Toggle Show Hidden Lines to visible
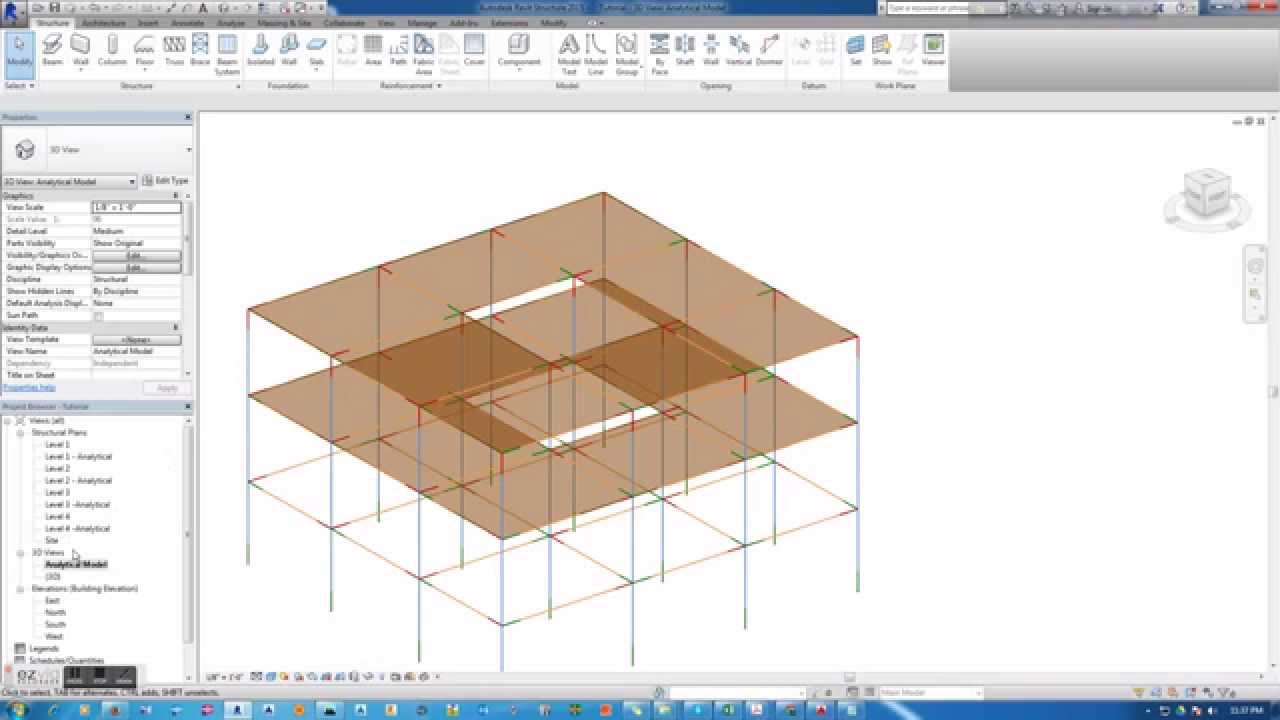This screenshot has height=720, width=1280. [x=136, y=290]
